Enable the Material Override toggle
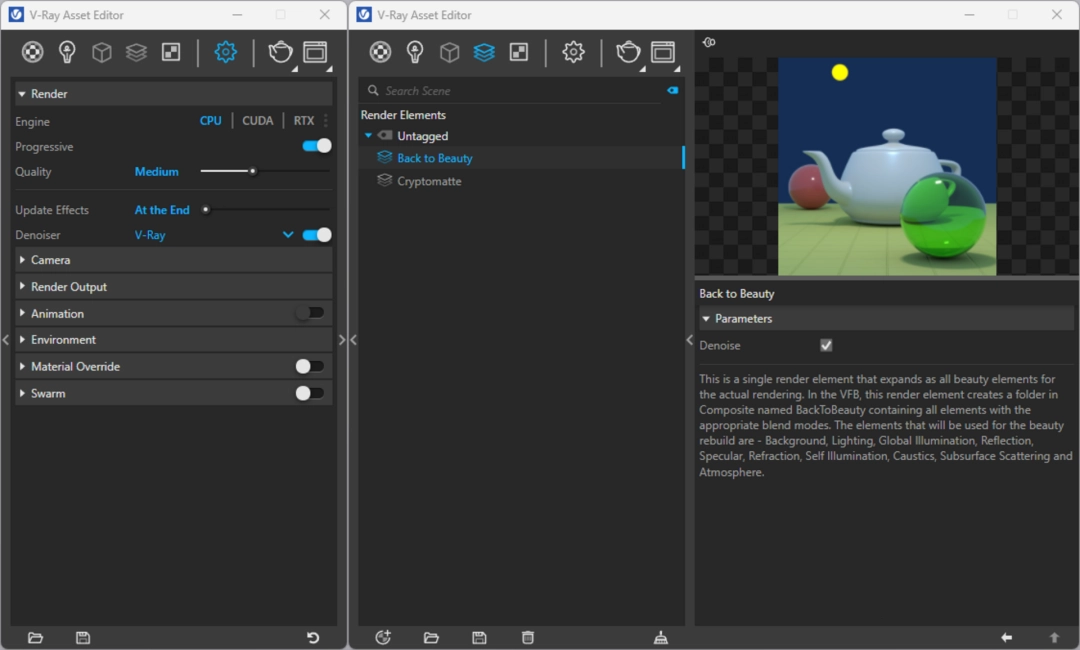This screenshot has width=1080, height=650. (309, 366)
